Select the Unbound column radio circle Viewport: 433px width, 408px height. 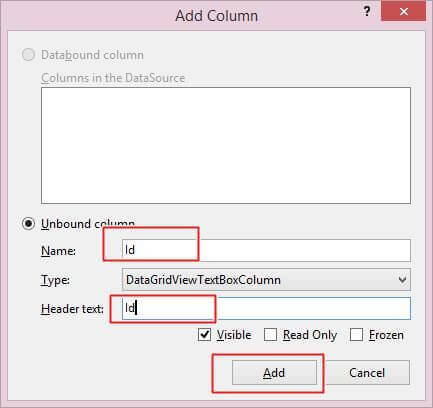click(28, 224)
